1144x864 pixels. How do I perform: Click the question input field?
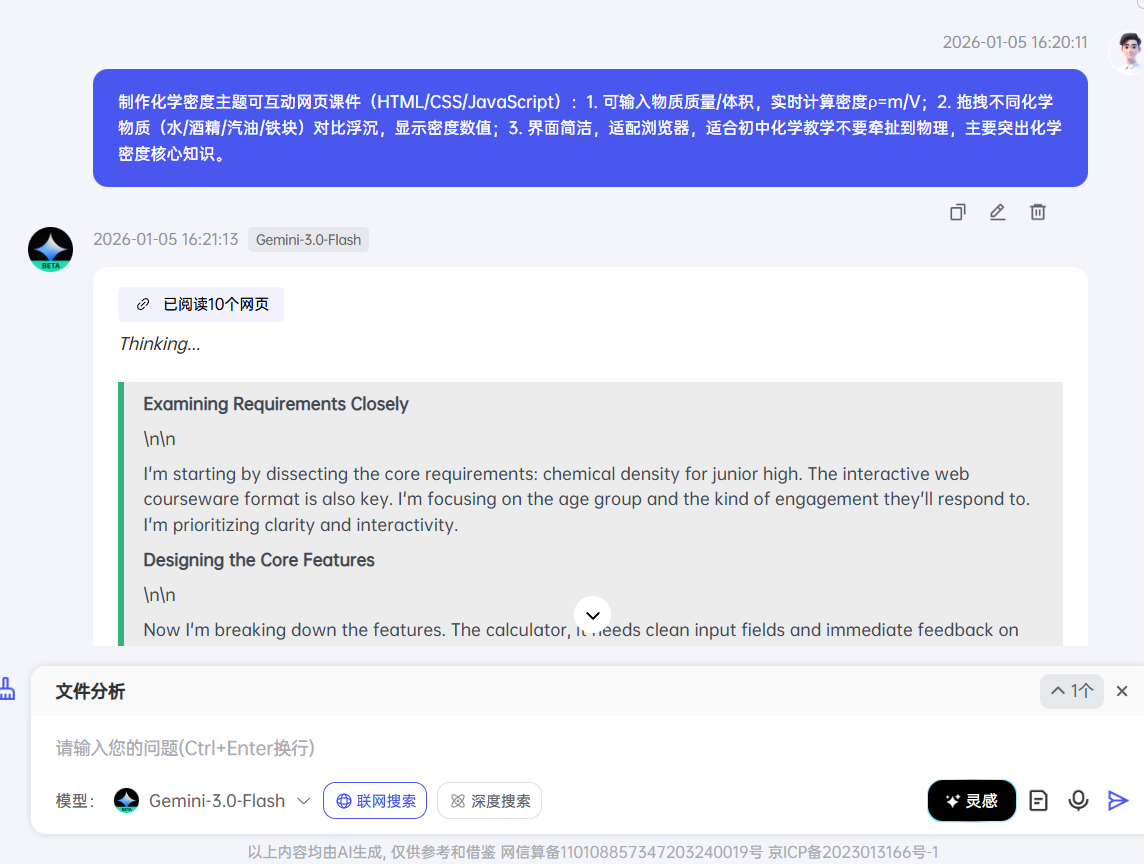[400, 748]
